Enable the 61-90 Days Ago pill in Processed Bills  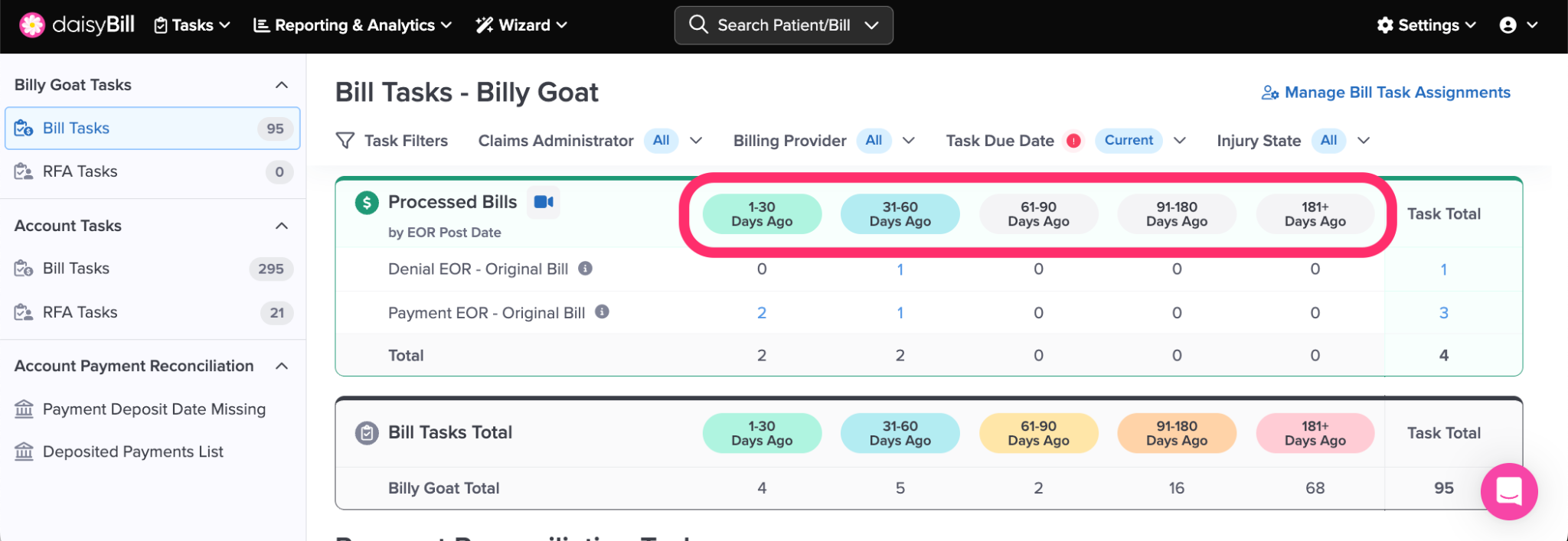pyautogui.click(x=1038, y=214)
